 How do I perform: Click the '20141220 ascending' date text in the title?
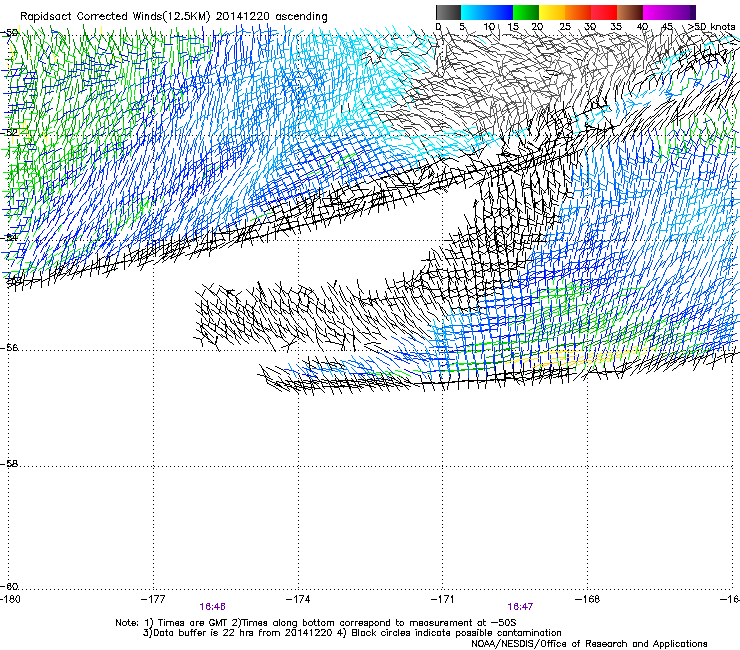click(x=271, y=17)
